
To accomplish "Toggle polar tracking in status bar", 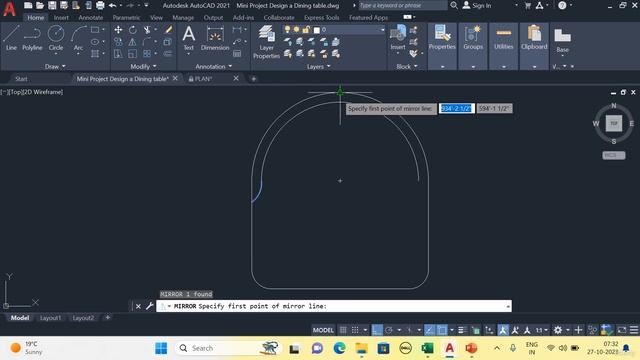I will (389, 330).
